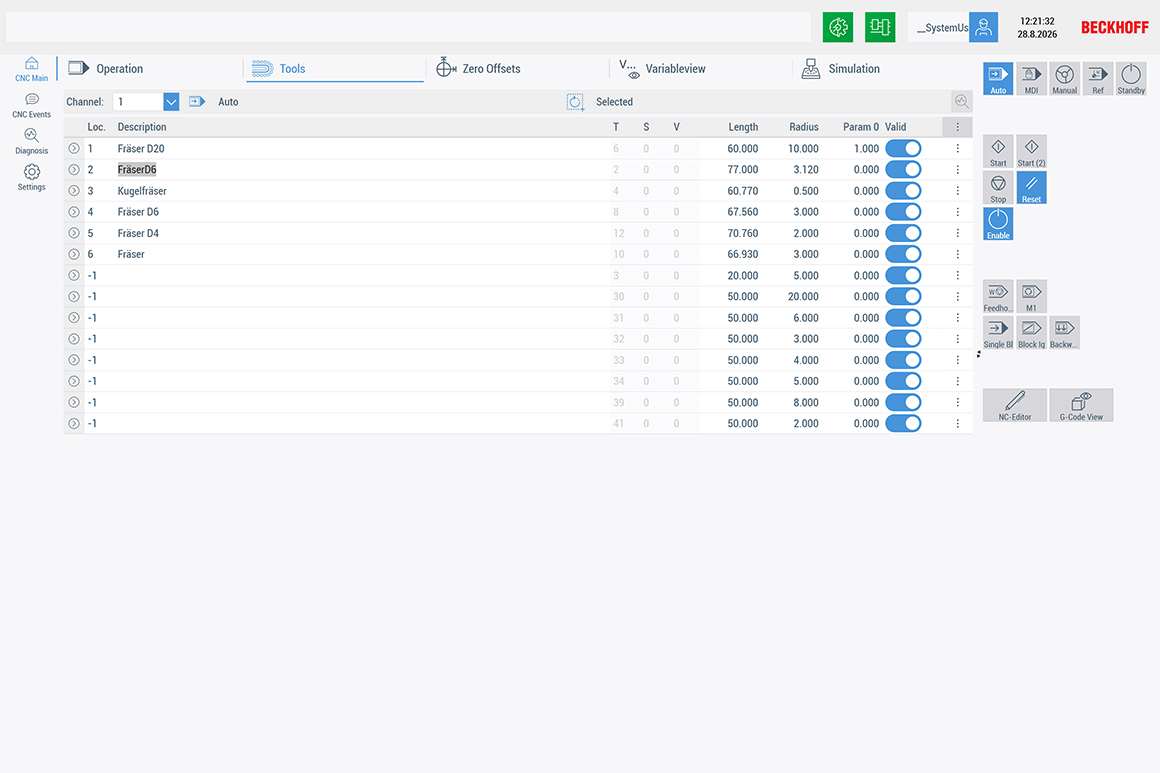
Task: Open row menu for Fräser D20
Action: 957,149
